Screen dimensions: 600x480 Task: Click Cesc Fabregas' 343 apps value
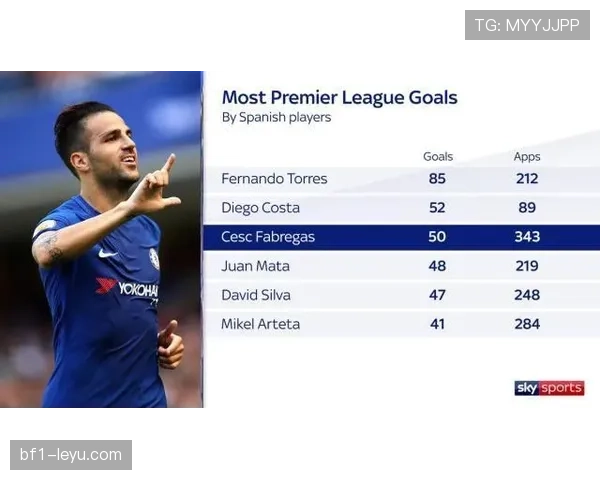(527, 237)
